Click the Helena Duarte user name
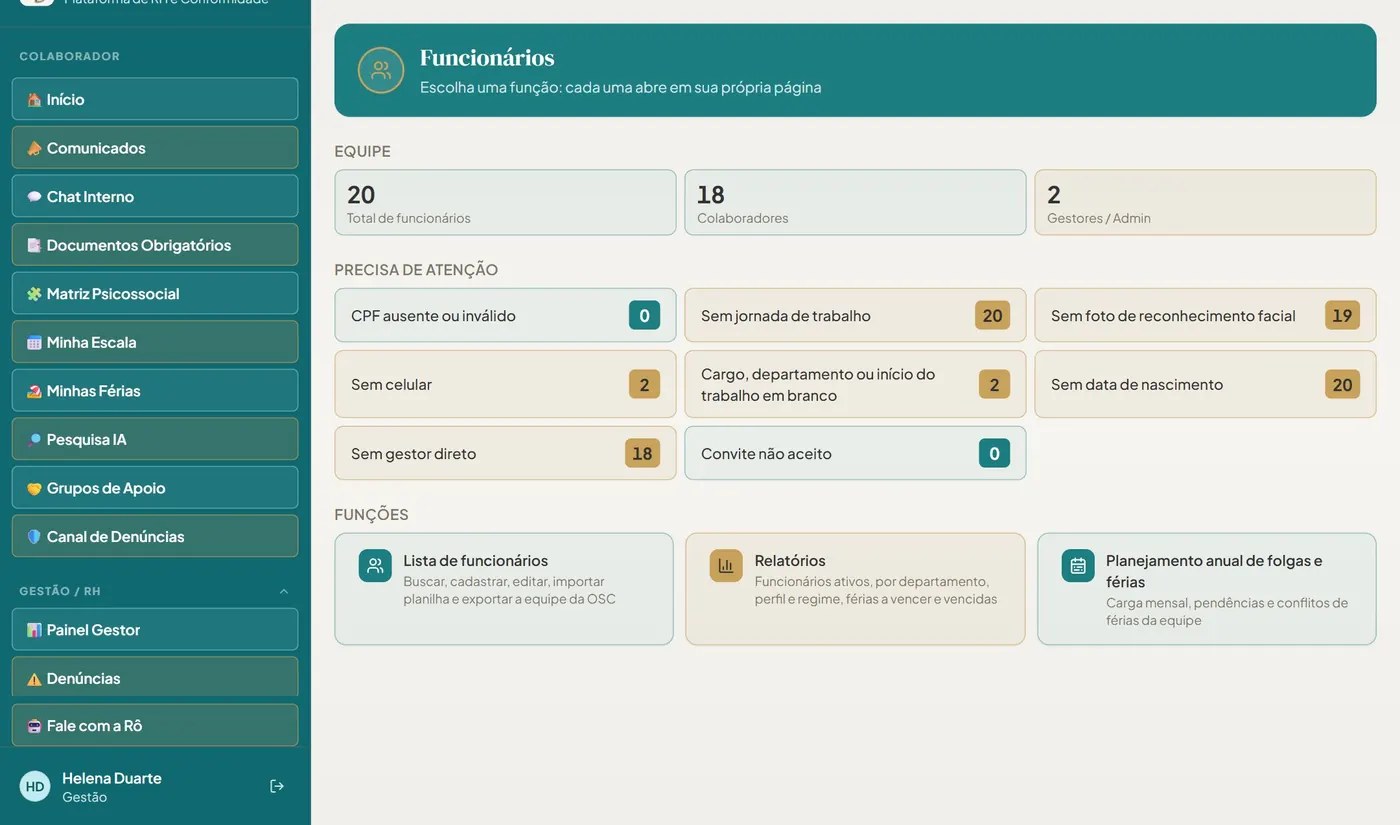1400x825 pixels. (x=112, y=778)
